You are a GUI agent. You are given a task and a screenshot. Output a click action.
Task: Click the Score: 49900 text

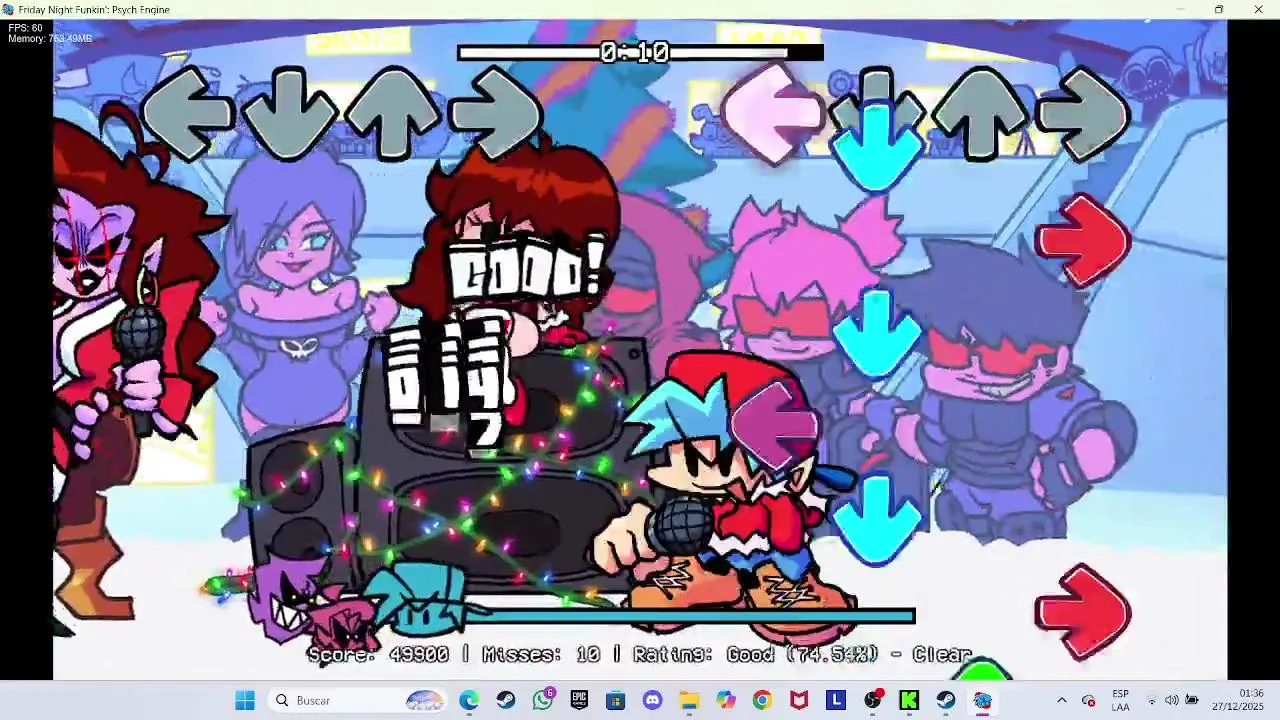378,654
